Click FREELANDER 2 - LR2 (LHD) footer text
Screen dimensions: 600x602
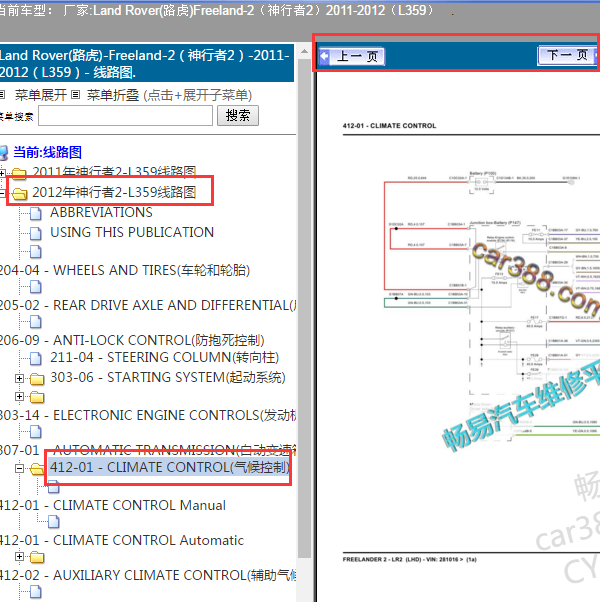point(410,559)
